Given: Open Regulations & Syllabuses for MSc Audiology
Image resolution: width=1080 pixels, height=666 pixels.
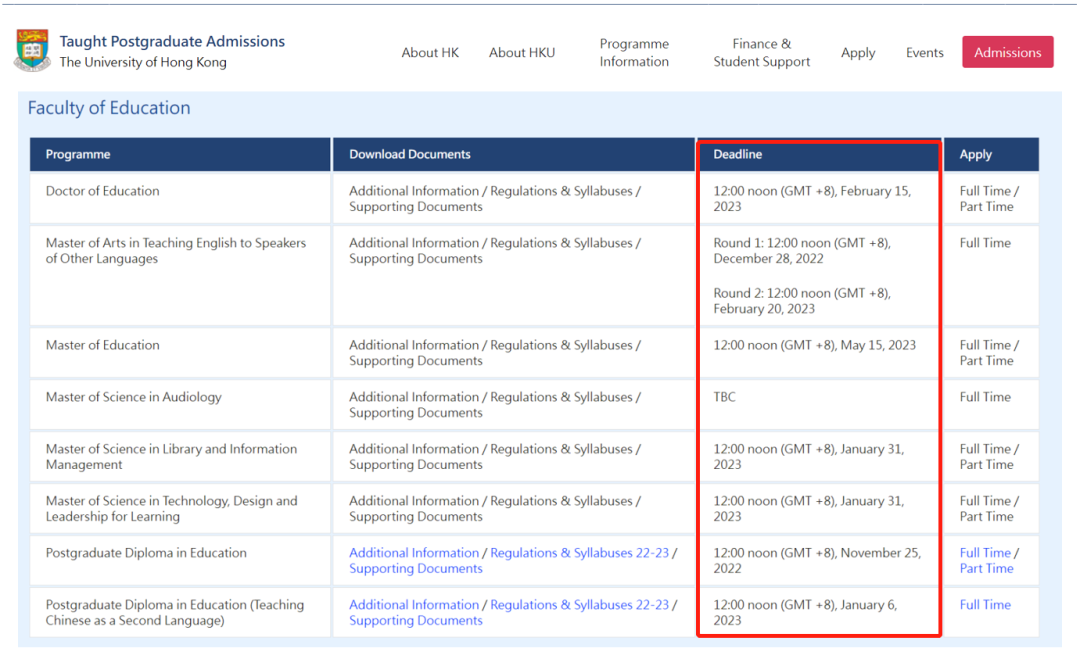Looking at the screenshot, I should tap(561, 397).
